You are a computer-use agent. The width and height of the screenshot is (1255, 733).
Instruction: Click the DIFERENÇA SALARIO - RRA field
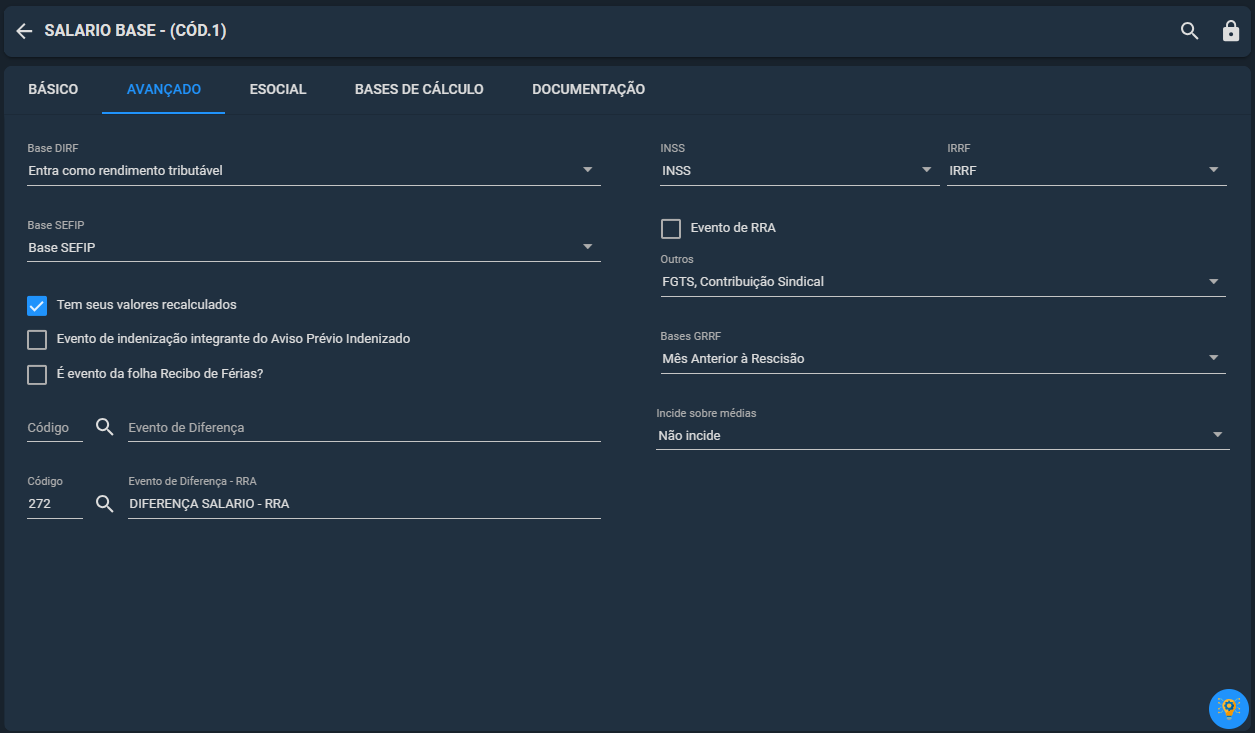364,504
